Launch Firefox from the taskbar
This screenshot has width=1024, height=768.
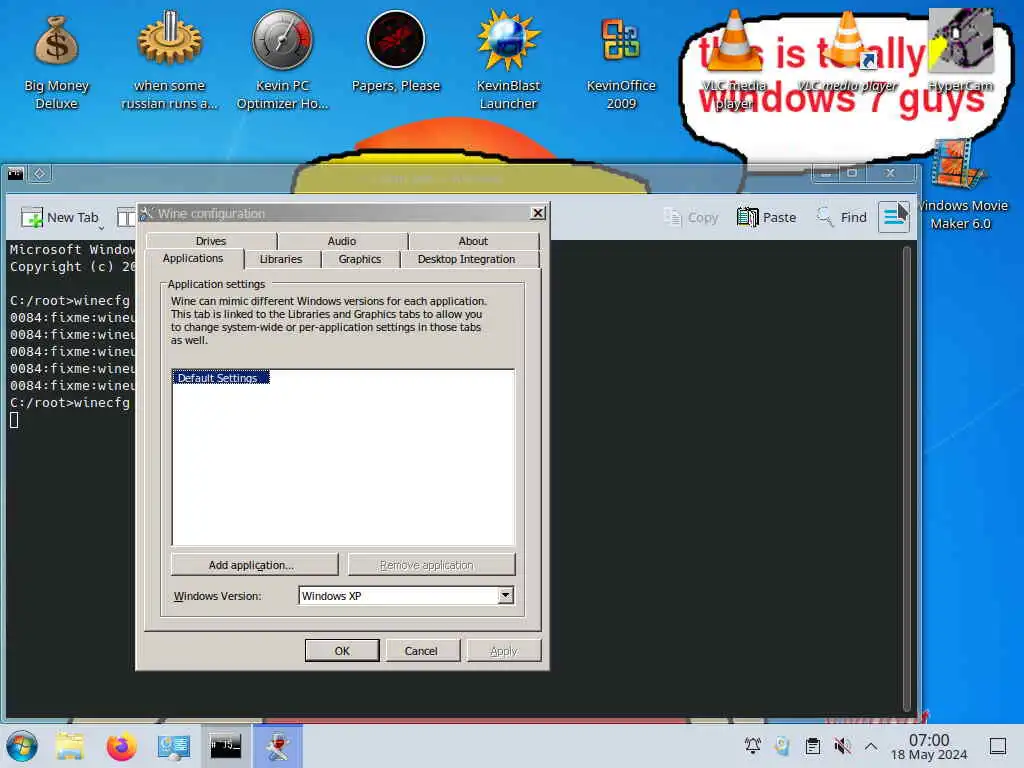tap(121, 746)
